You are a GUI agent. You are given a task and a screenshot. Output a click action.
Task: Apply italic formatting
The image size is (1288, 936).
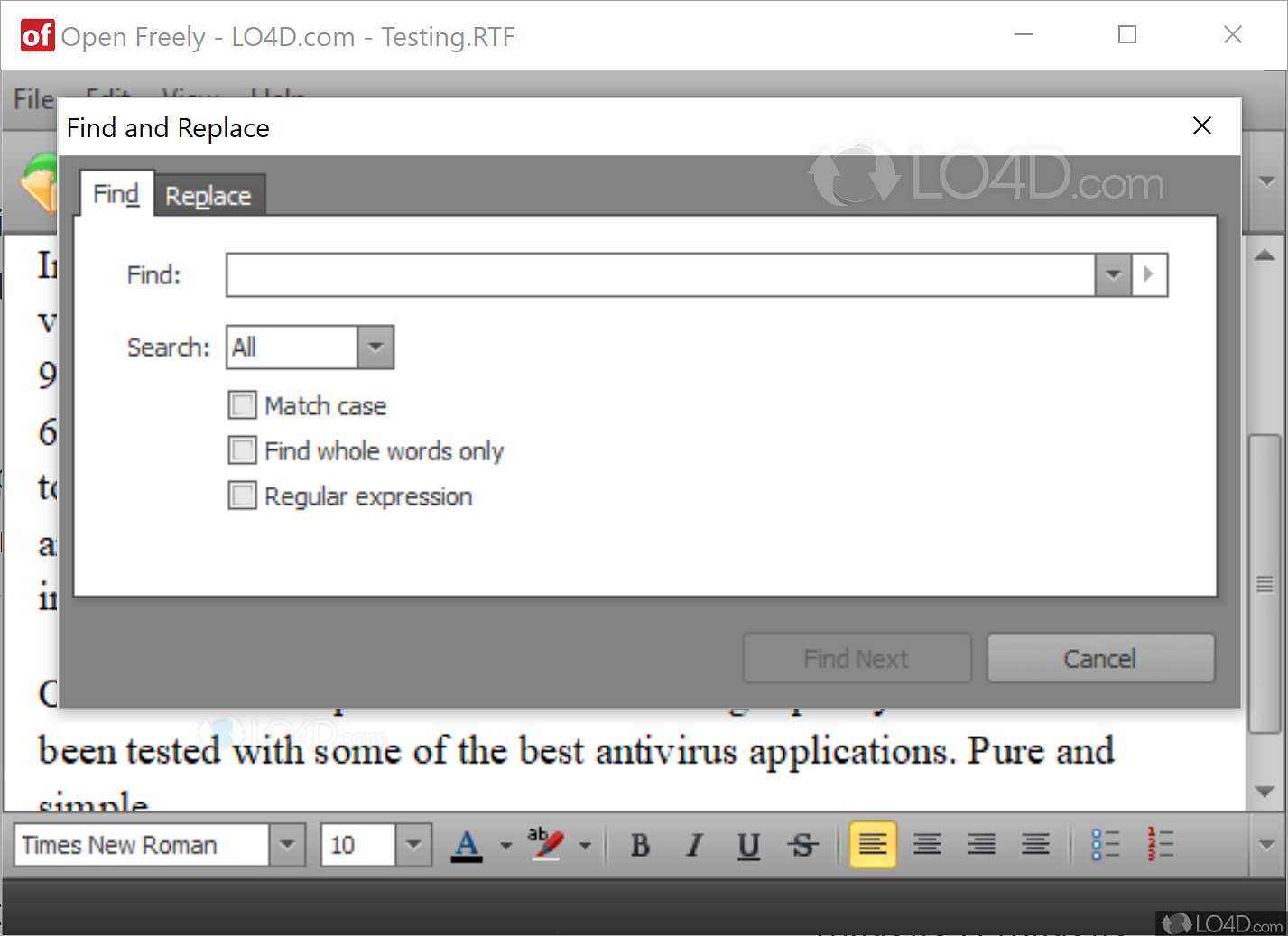(x=694, y=845)
